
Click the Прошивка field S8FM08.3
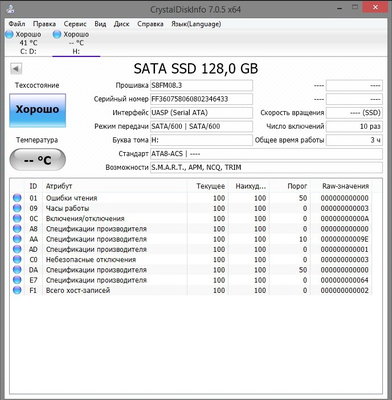(201, 85)
